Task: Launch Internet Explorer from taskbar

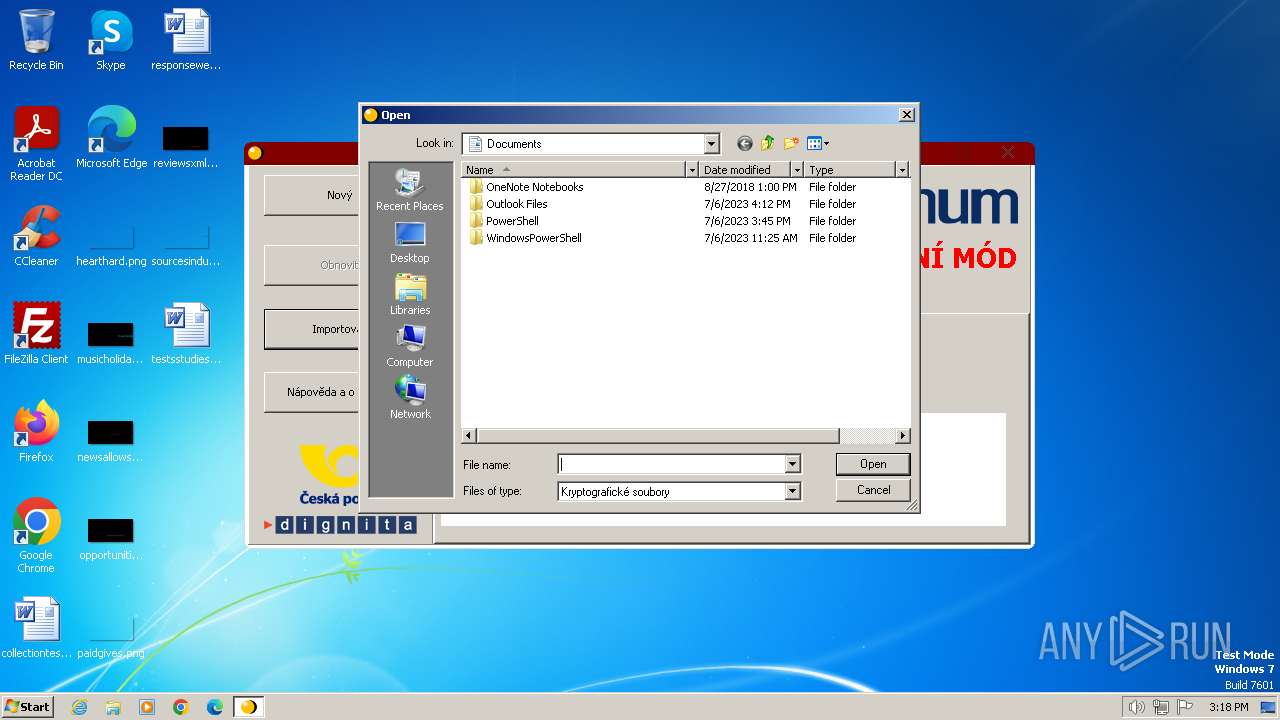Action: click(x=79, y=707)
